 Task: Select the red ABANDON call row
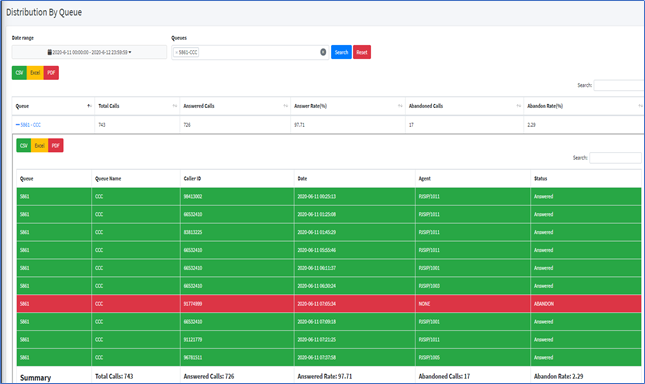click(329, 304)
